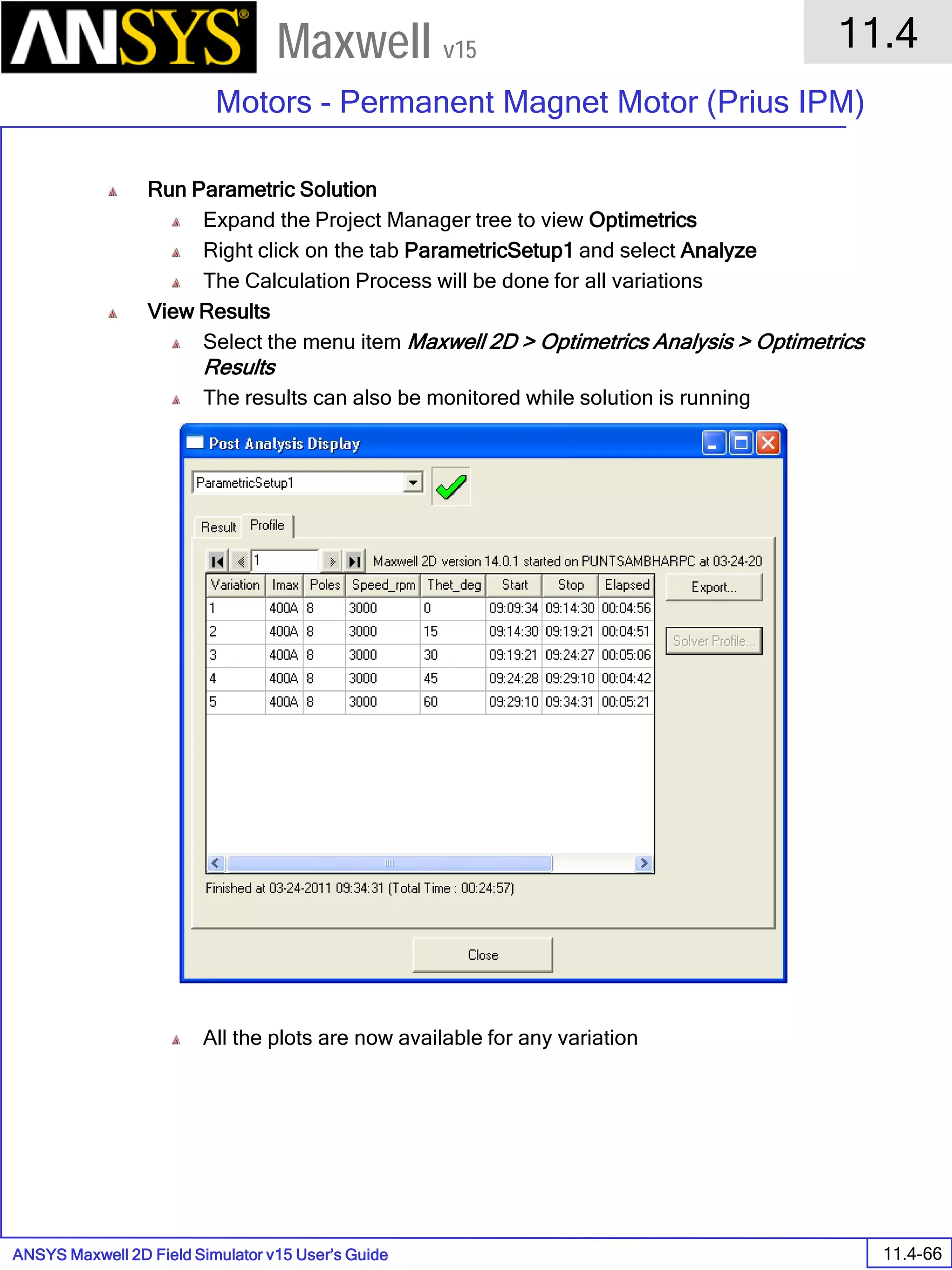Screen dimensions: 952x1270
Task: Select variation row 3 in table
Action: (430, 655)
